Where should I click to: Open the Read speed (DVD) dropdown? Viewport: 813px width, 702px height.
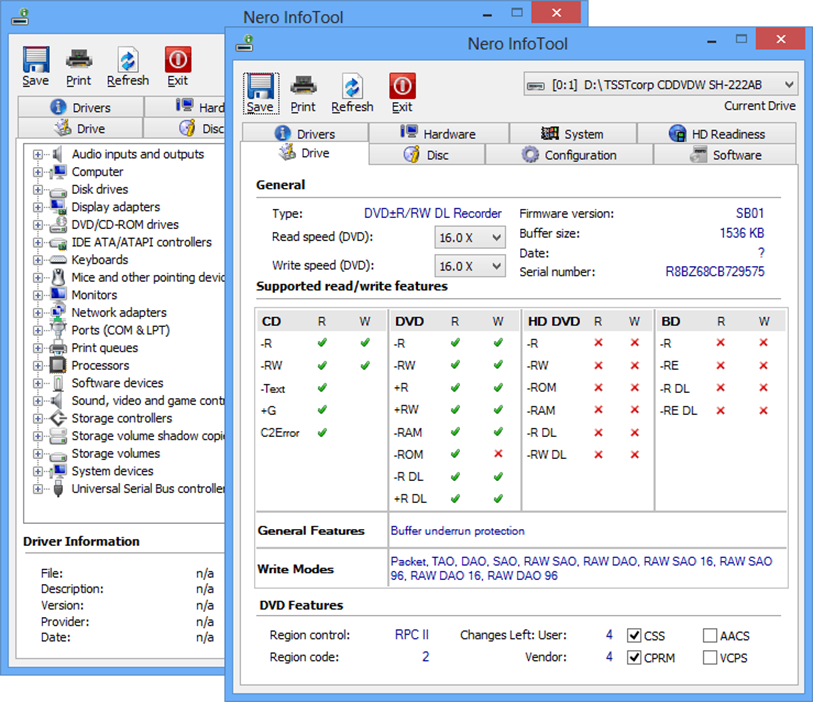click(470, 237)
